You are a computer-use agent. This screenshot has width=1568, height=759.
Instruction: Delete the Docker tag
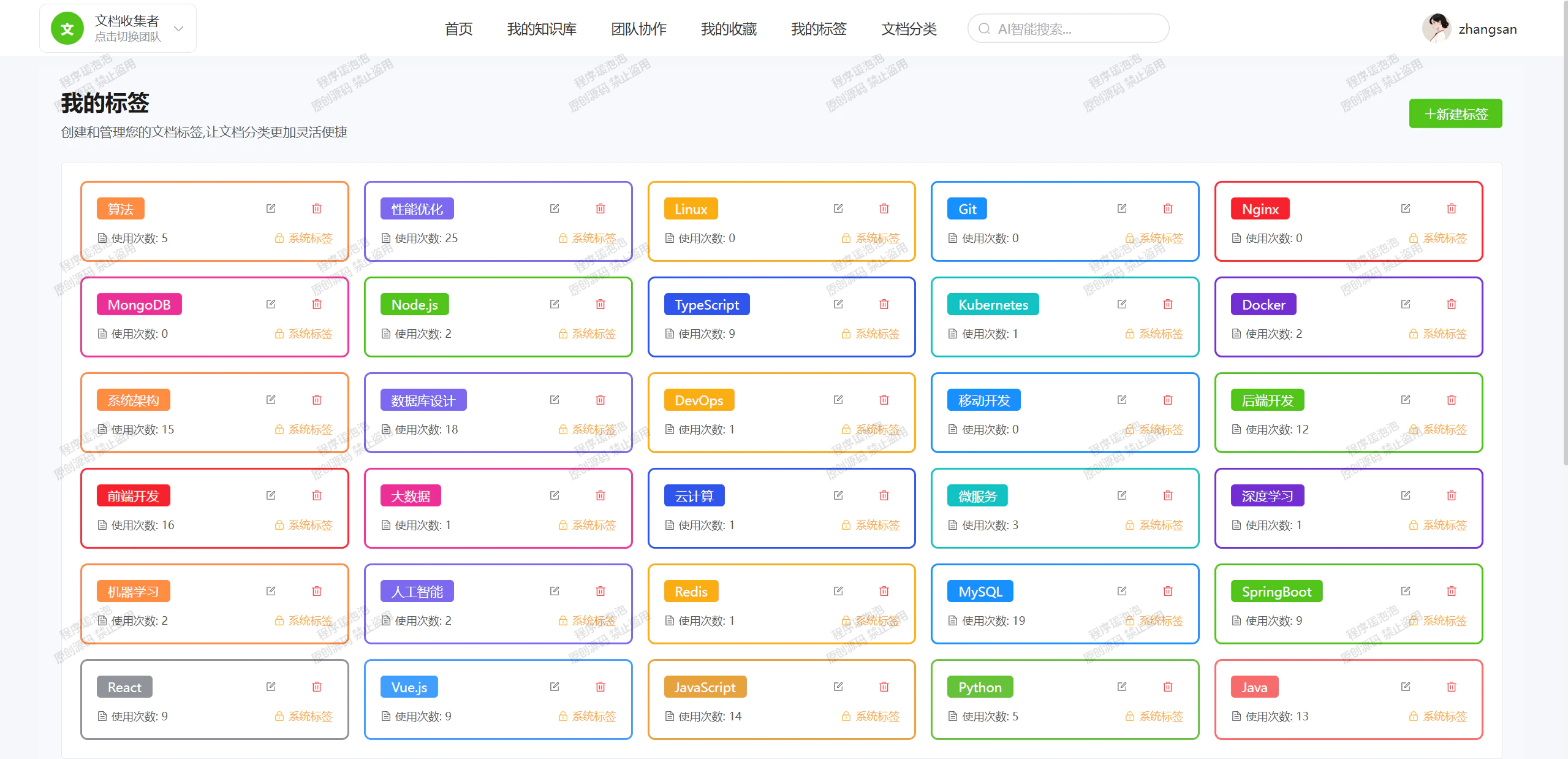[x=1452, y=304]
